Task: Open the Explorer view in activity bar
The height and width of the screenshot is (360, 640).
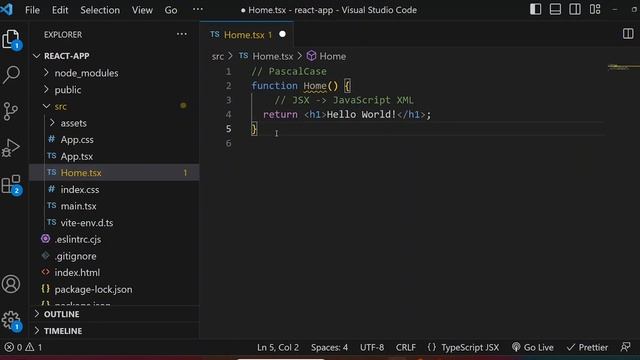Action: coord(11,40)
